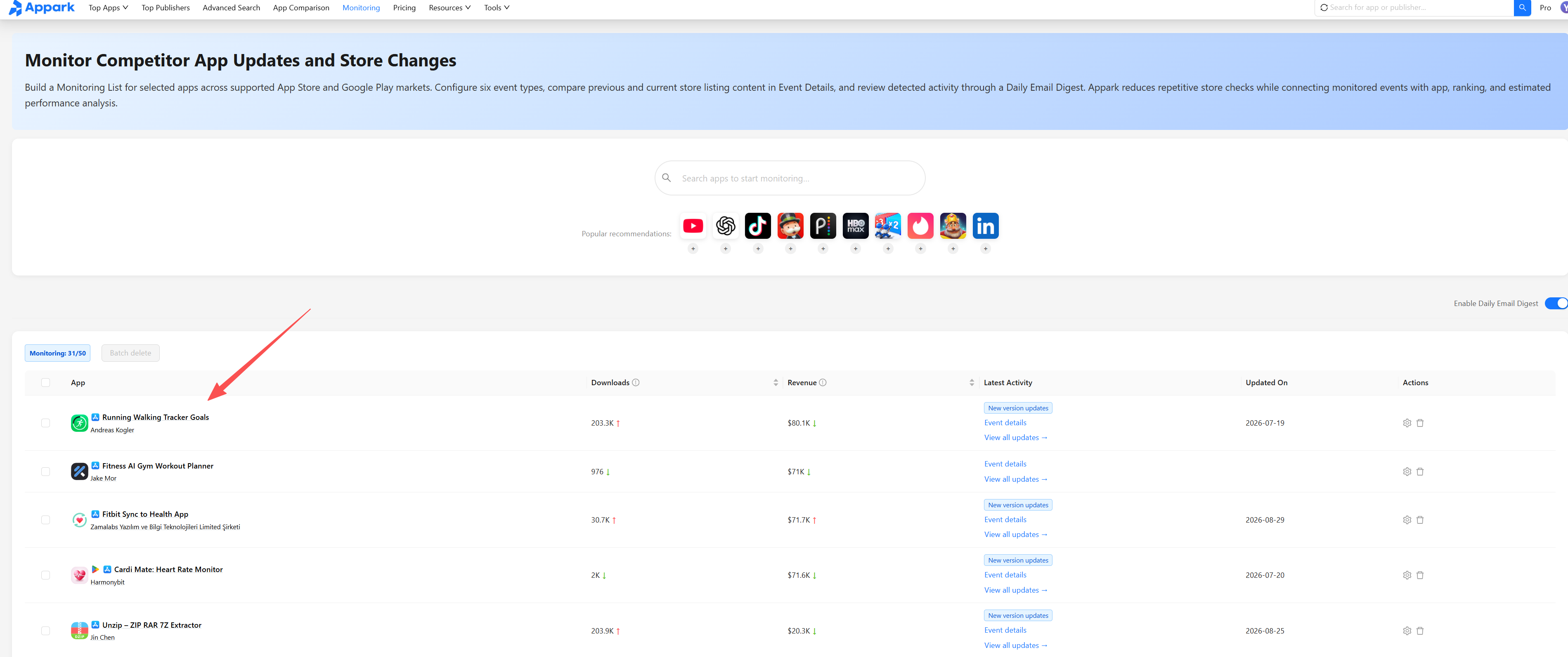Screen dimensions: 1568x657
Task: Expand the Top Apps dropdown menu
Action: [x=109, y=8]
